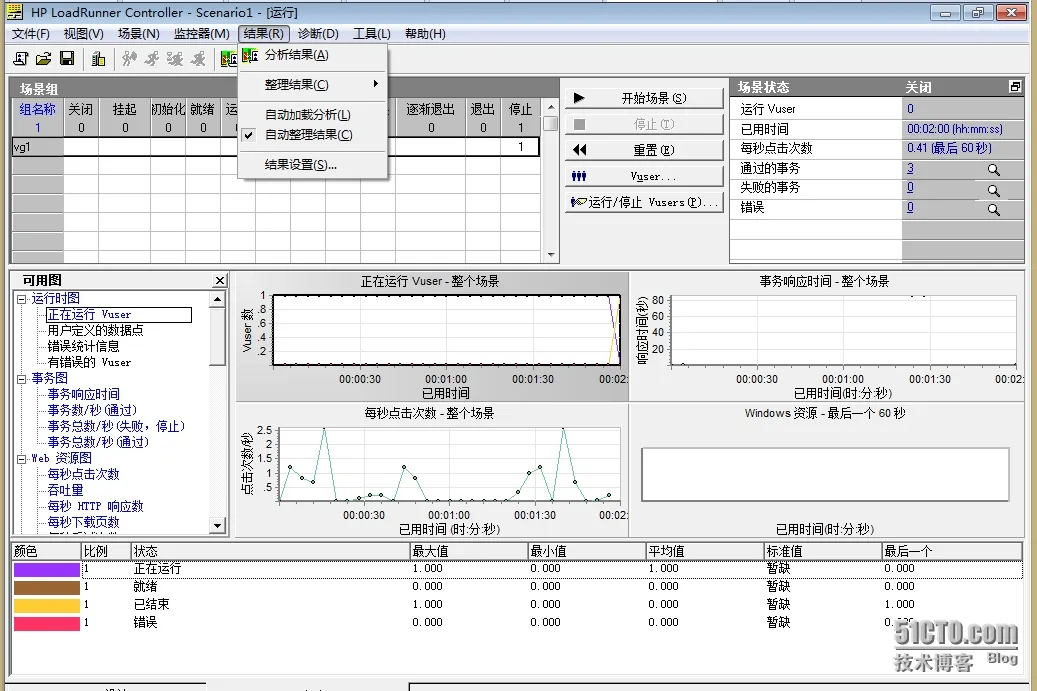
Task: Click the New Scenario toolbar icon
Action: [x=21, y=59]
